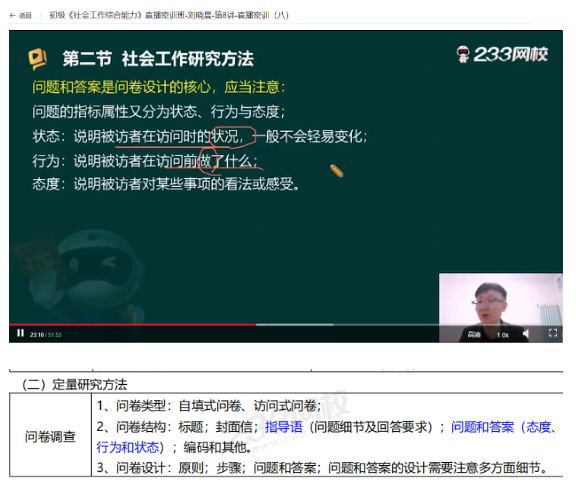The height and width of the screenshot is (484, 576).
Task: Click the （二）定量研究方法 heading
Action: point(74,384)
